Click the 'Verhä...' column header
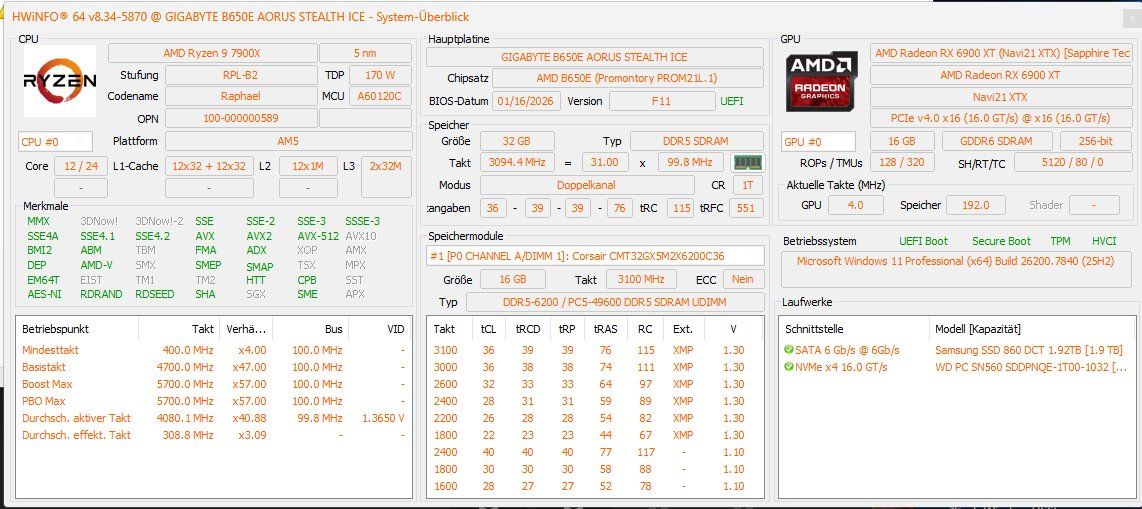The height and width of the screenshot is (509, 1142). tap(246, 329)
